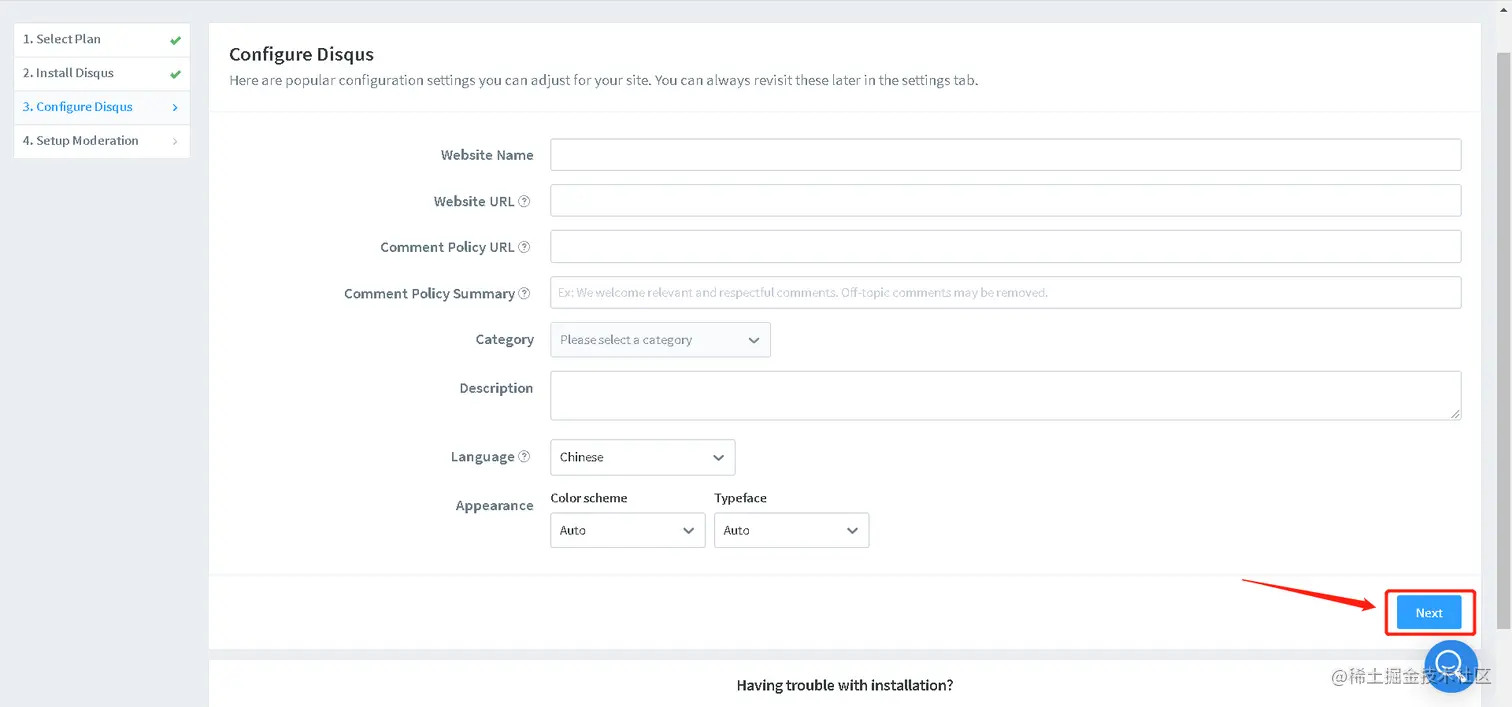This screenshot has height=707, width=1512.
Task: Click the Configure Disqus heading
Action: [301, 54]
